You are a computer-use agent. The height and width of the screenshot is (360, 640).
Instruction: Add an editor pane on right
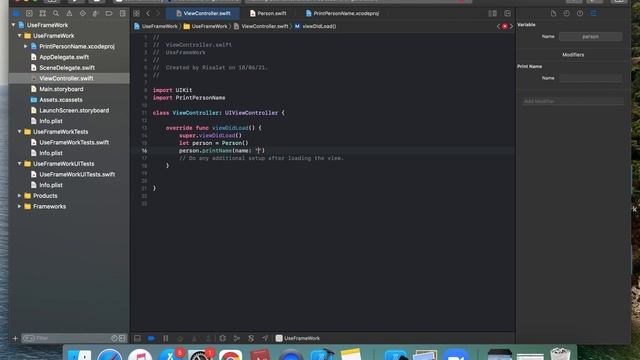[x=507, y=13]
